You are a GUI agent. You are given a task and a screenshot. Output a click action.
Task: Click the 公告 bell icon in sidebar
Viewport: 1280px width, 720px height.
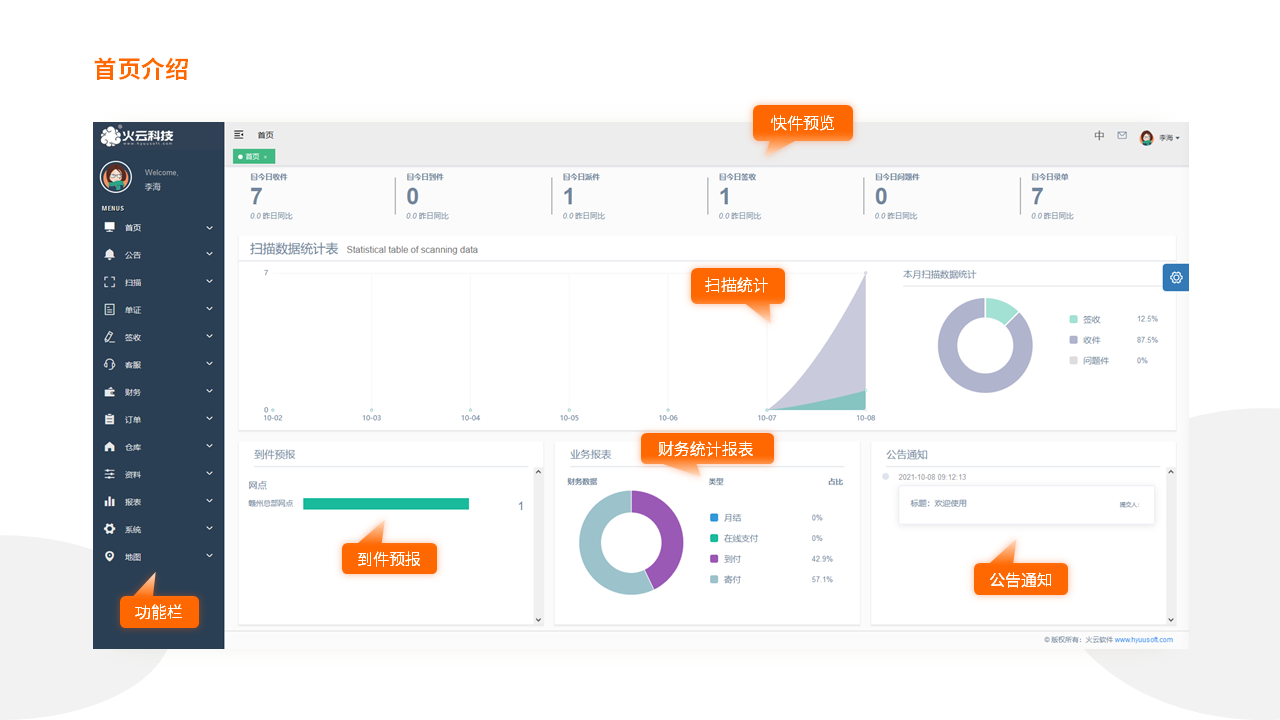tap(110, 255)
